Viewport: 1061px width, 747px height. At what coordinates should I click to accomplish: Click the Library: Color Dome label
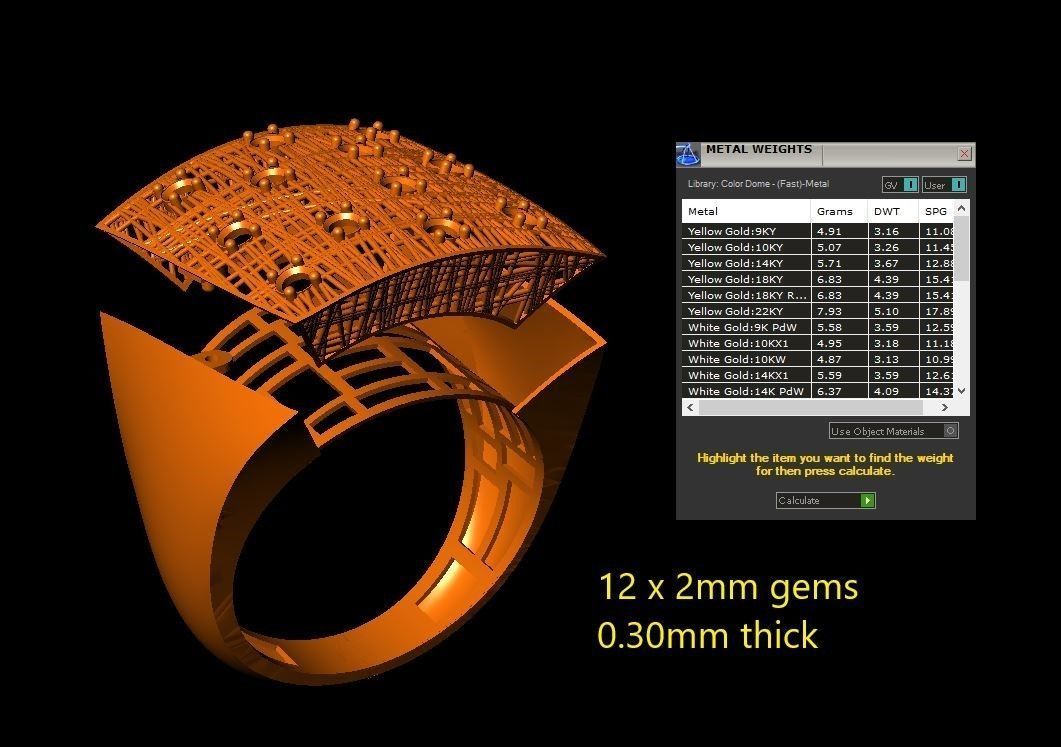pos(758,184)
